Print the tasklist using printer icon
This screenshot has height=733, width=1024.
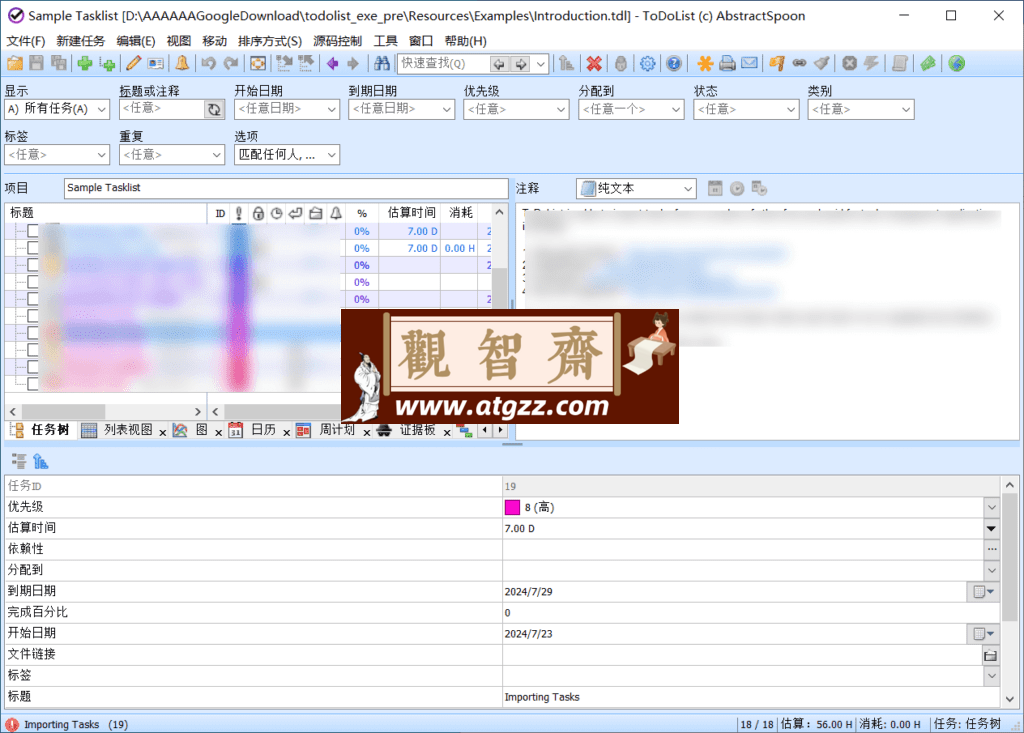tap(727, 63)
